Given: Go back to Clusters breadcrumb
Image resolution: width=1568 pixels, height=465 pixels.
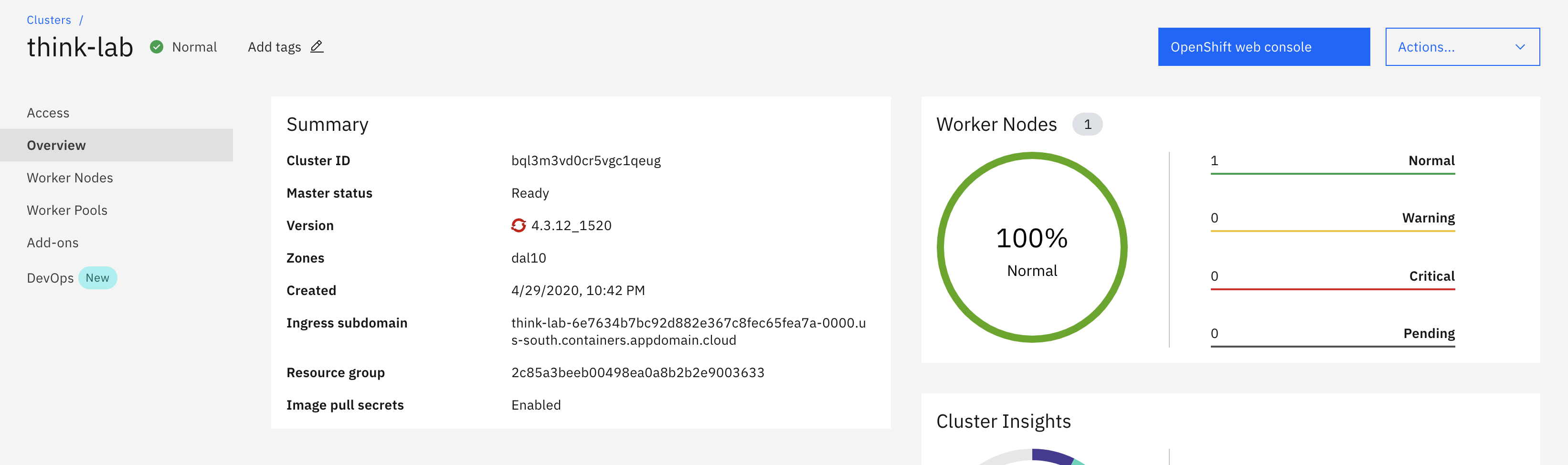Looking at the screenshot, I should [x=49, y=20].
